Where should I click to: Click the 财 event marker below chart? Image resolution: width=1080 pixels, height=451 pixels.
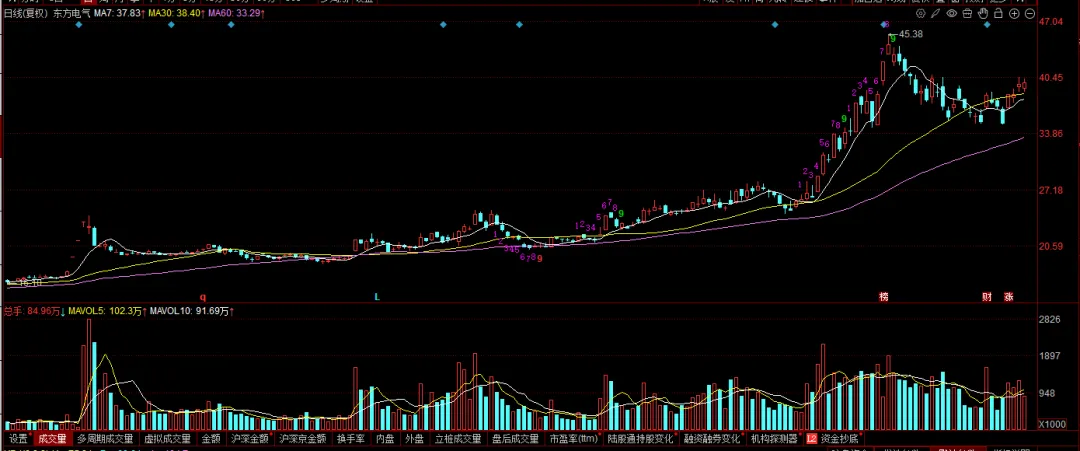(986, 297)
